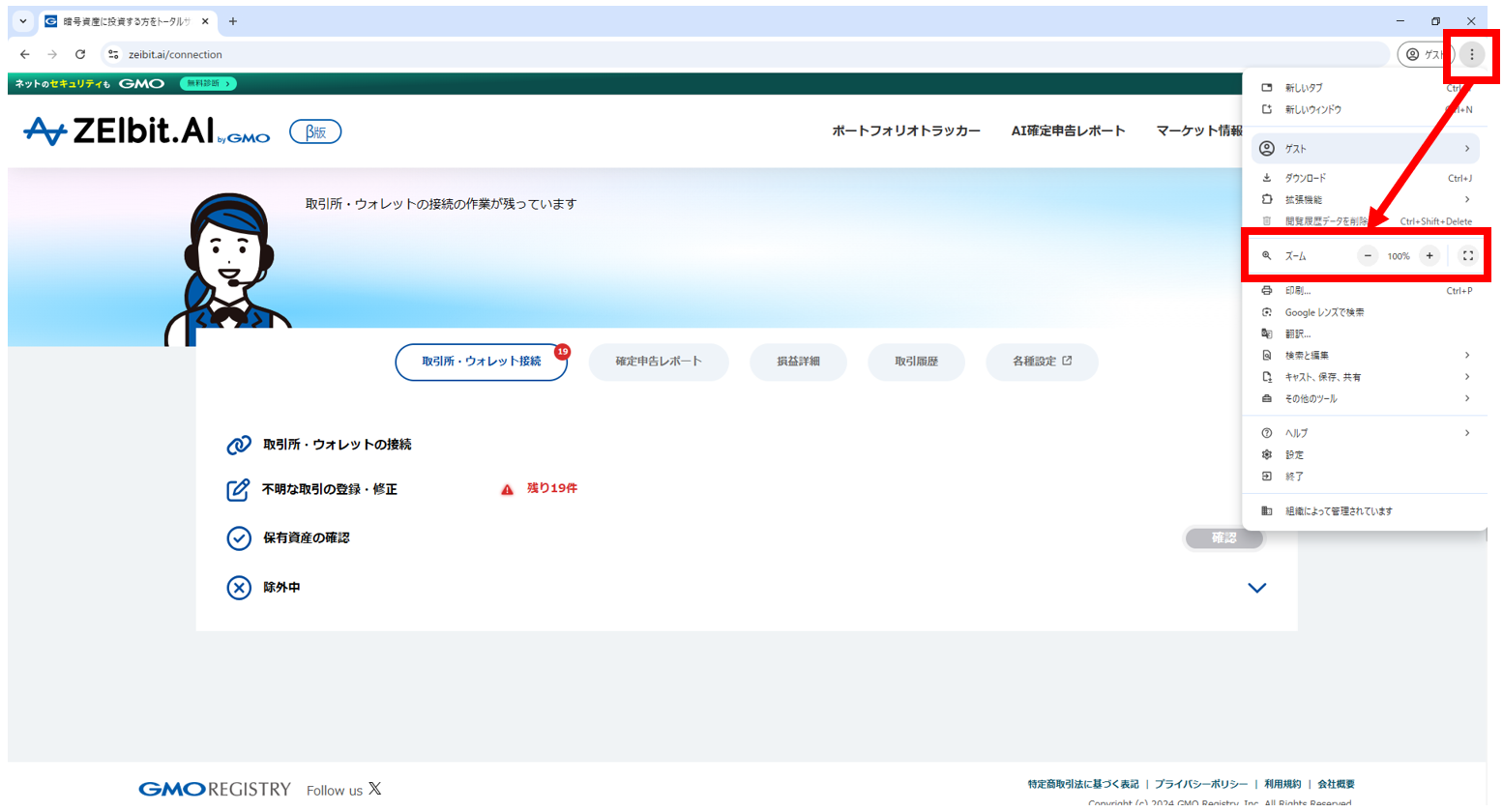1503x812 pixels.
Task: Reload the zeibit.ai page
Action: [80, 54]
